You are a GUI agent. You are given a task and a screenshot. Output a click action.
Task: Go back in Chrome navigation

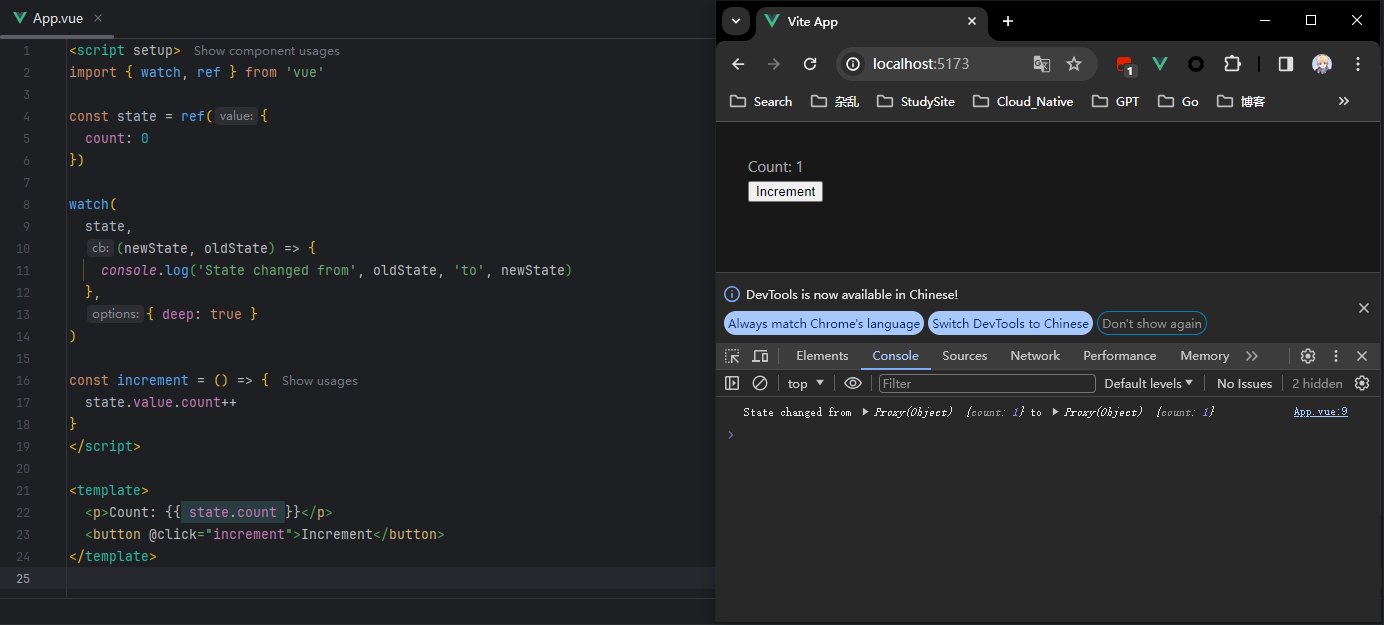pyautogui.click(x=738, y=64)
